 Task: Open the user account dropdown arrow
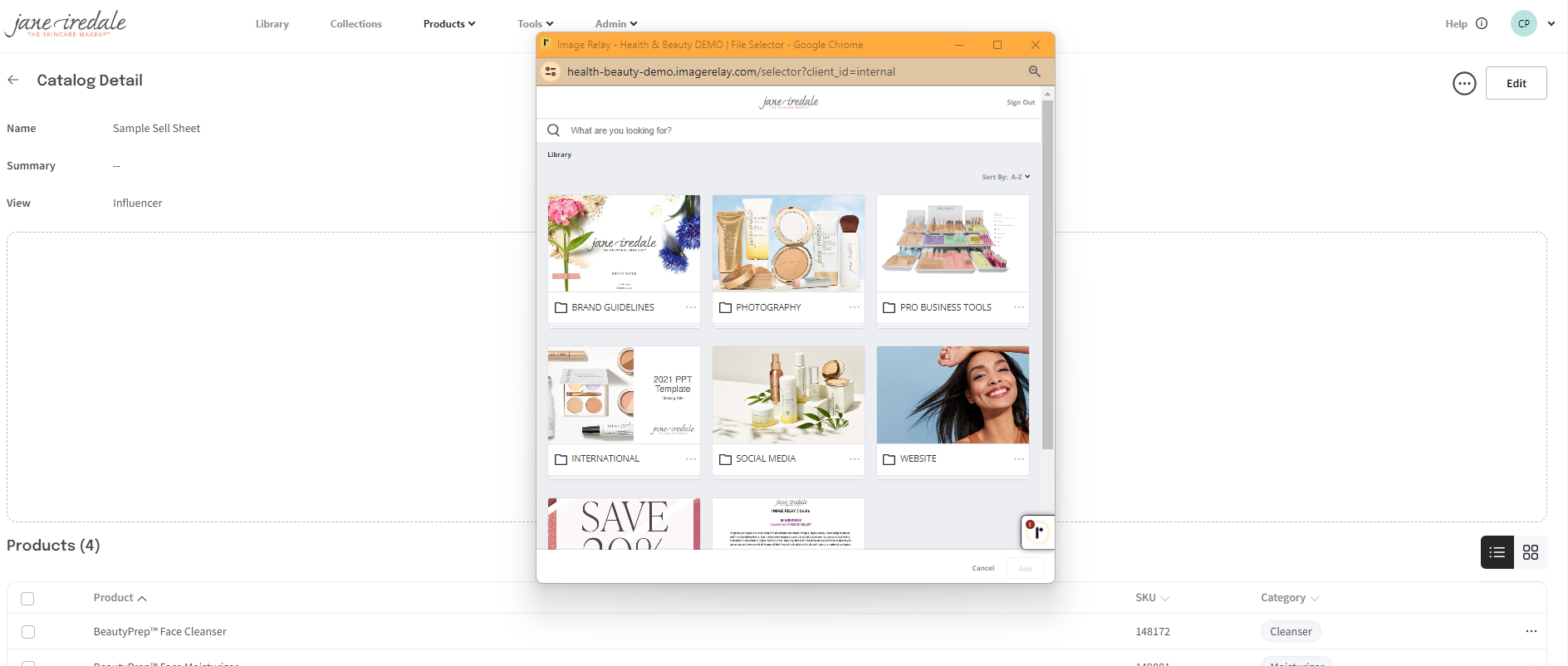(1551, 23)
